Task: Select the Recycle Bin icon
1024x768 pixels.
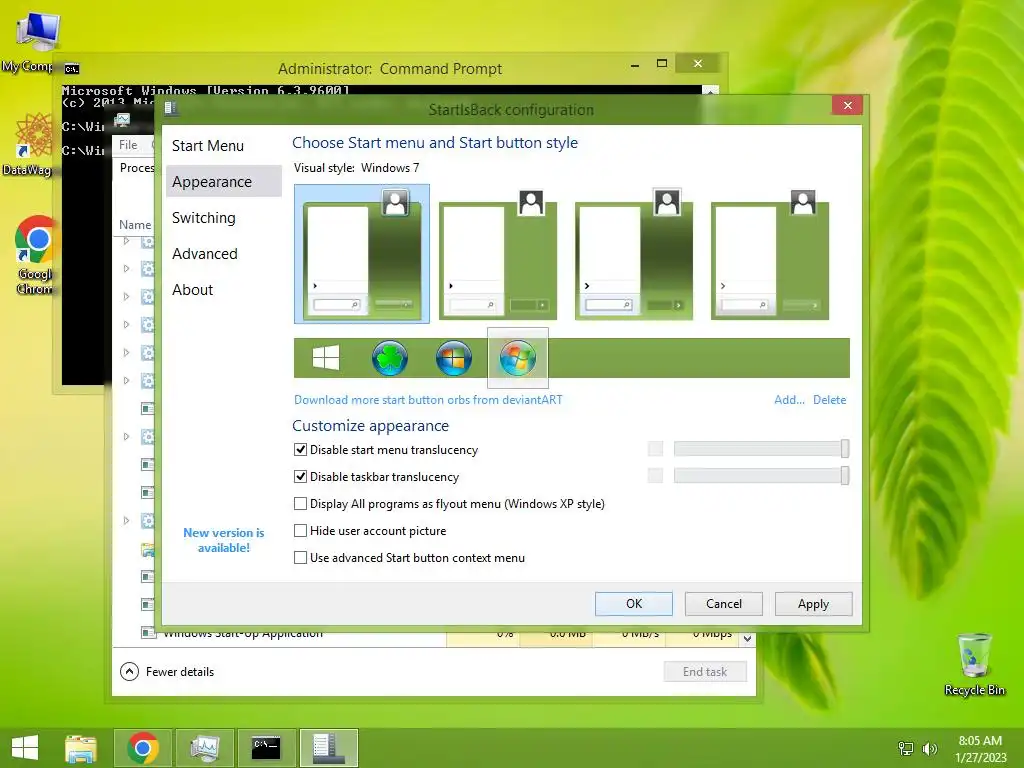Action: tap(975, 665)
